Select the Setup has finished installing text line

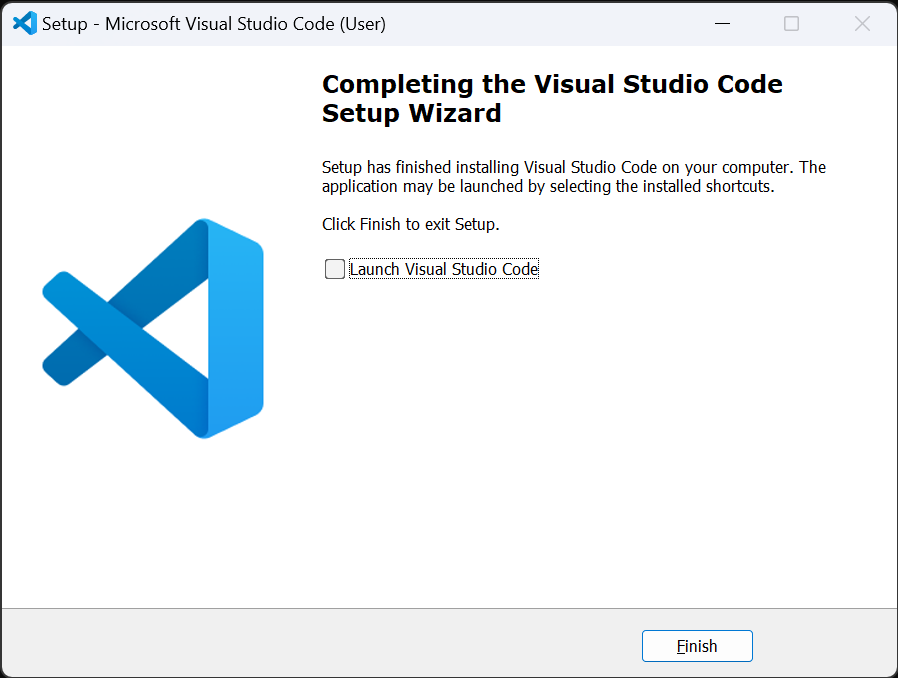coord(574,167)
